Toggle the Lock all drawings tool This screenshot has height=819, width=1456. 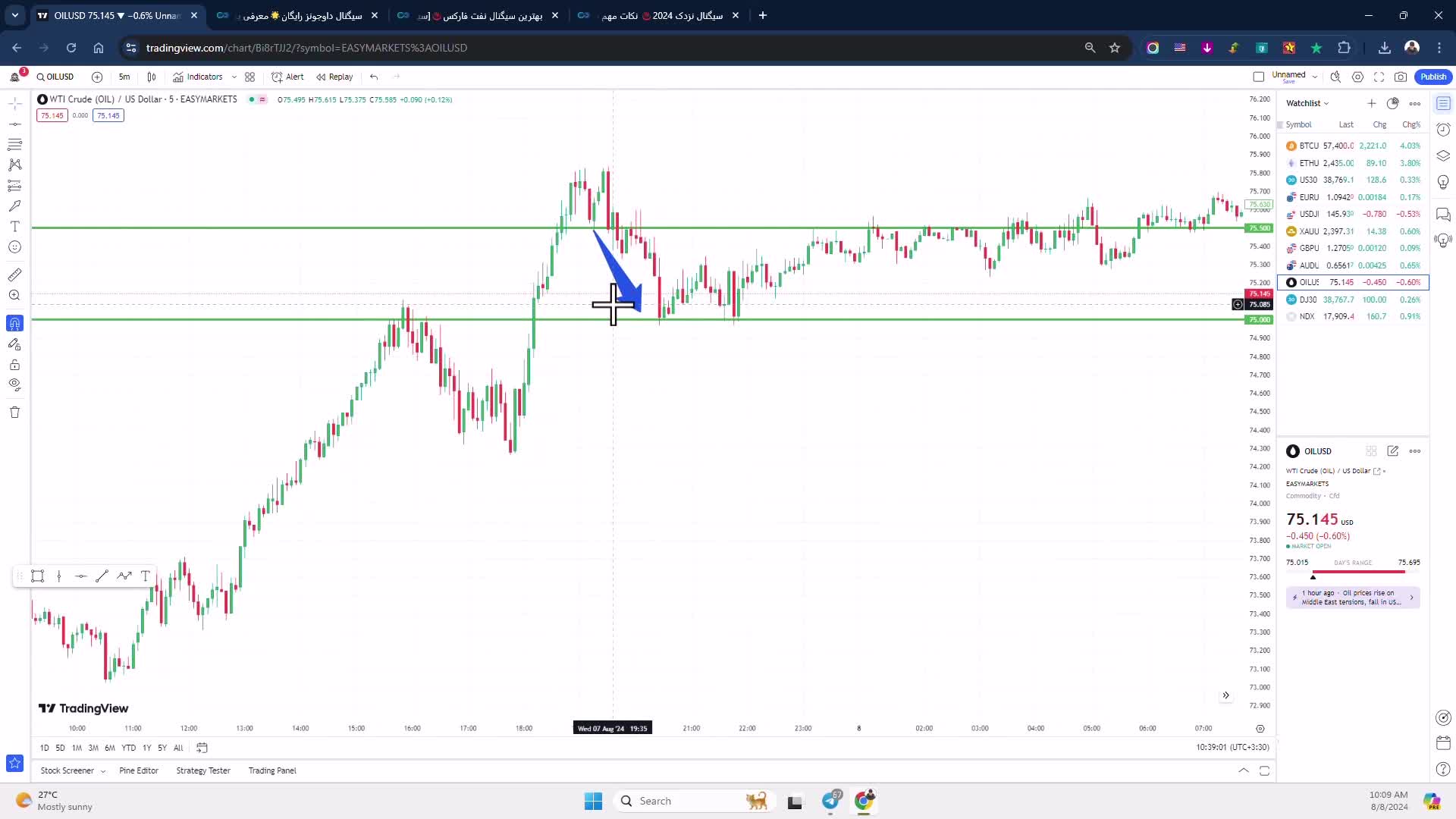(x=14, y=365)
